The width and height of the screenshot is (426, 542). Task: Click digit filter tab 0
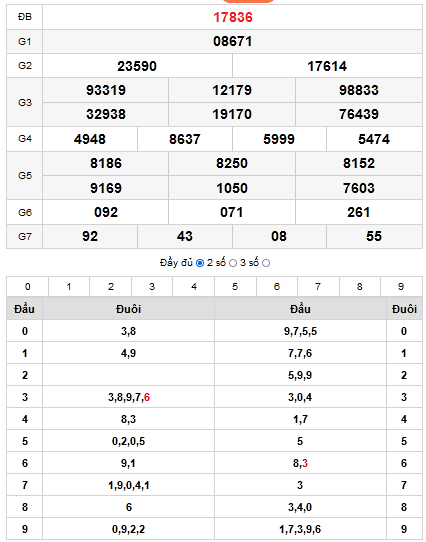(x=28, y=287)
